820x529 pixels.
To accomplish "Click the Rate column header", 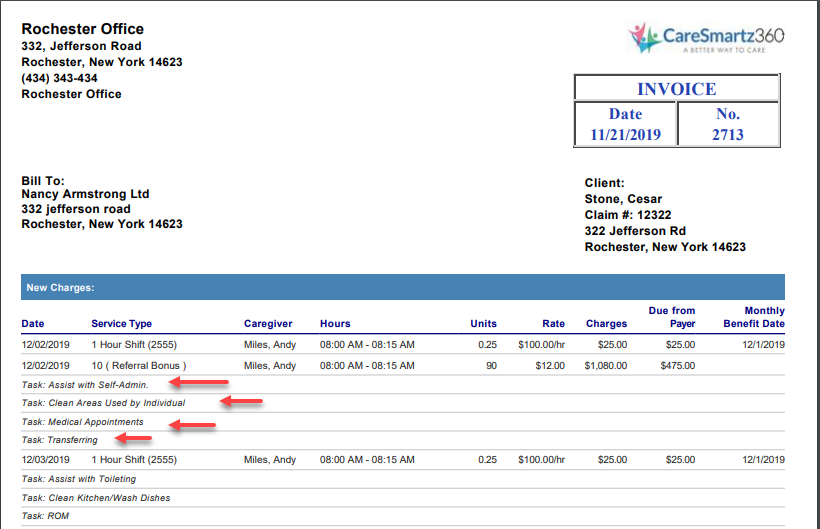I will (554, 324).
